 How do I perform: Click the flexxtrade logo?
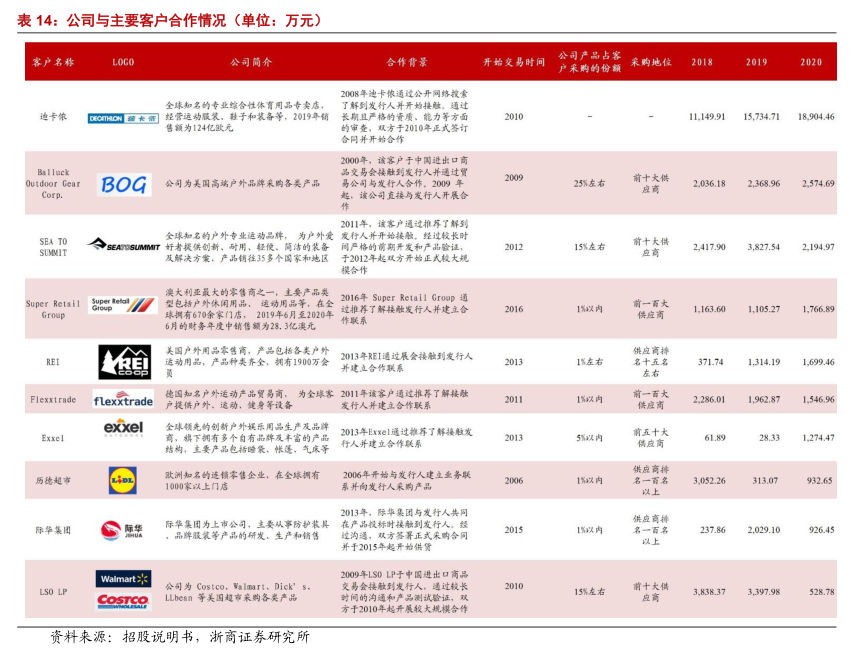pos(123,400)
